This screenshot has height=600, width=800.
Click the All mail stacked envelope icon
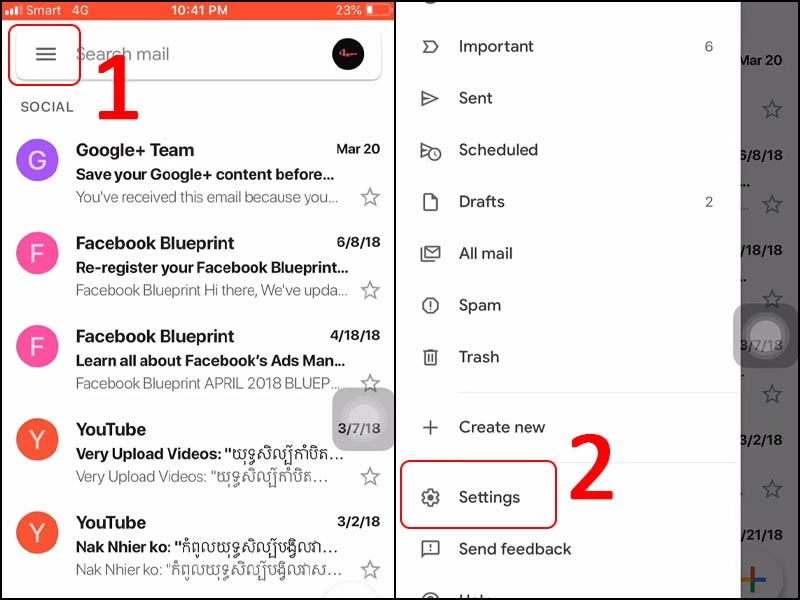pos(430,254)
